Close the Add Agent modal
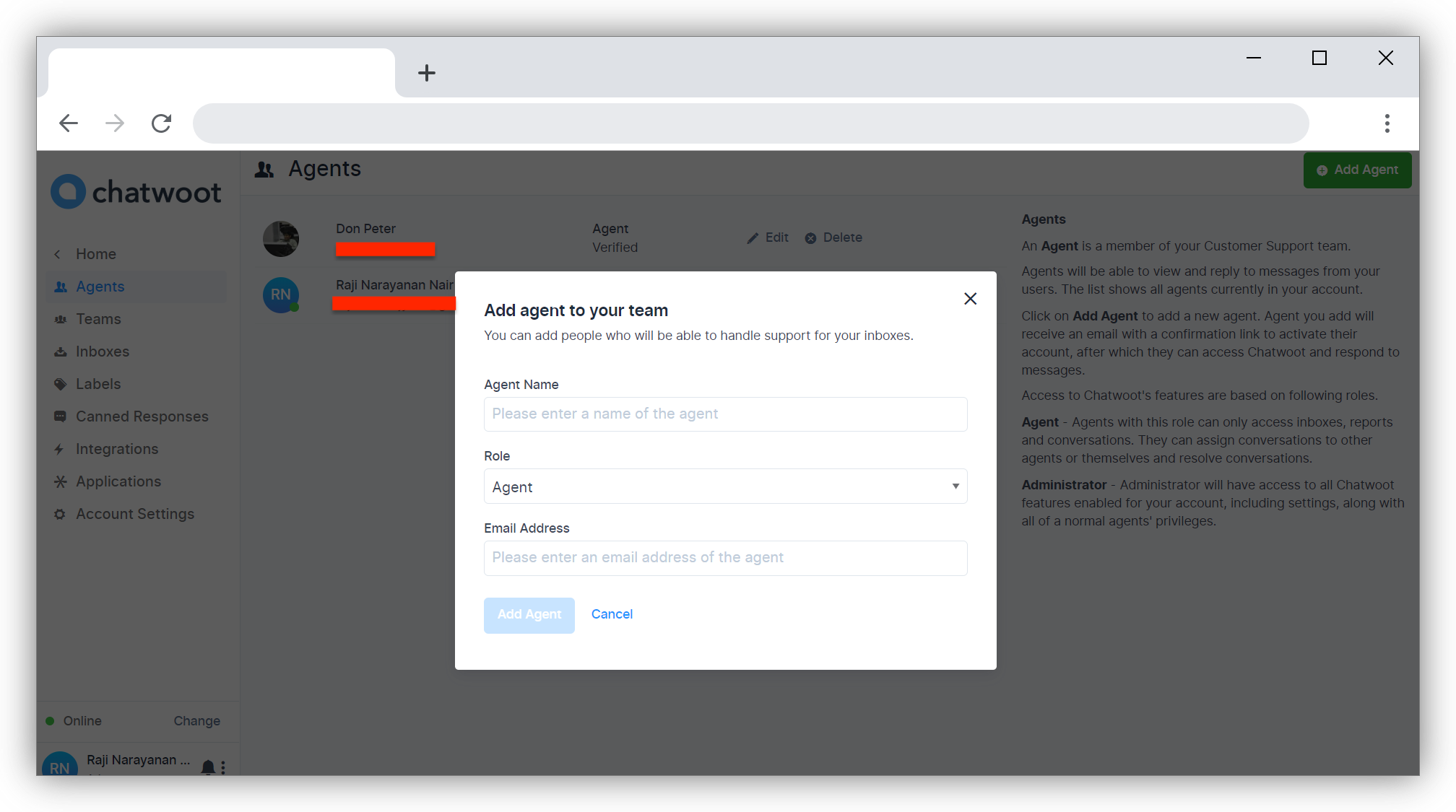1456x812 pixels. point(969,298)
